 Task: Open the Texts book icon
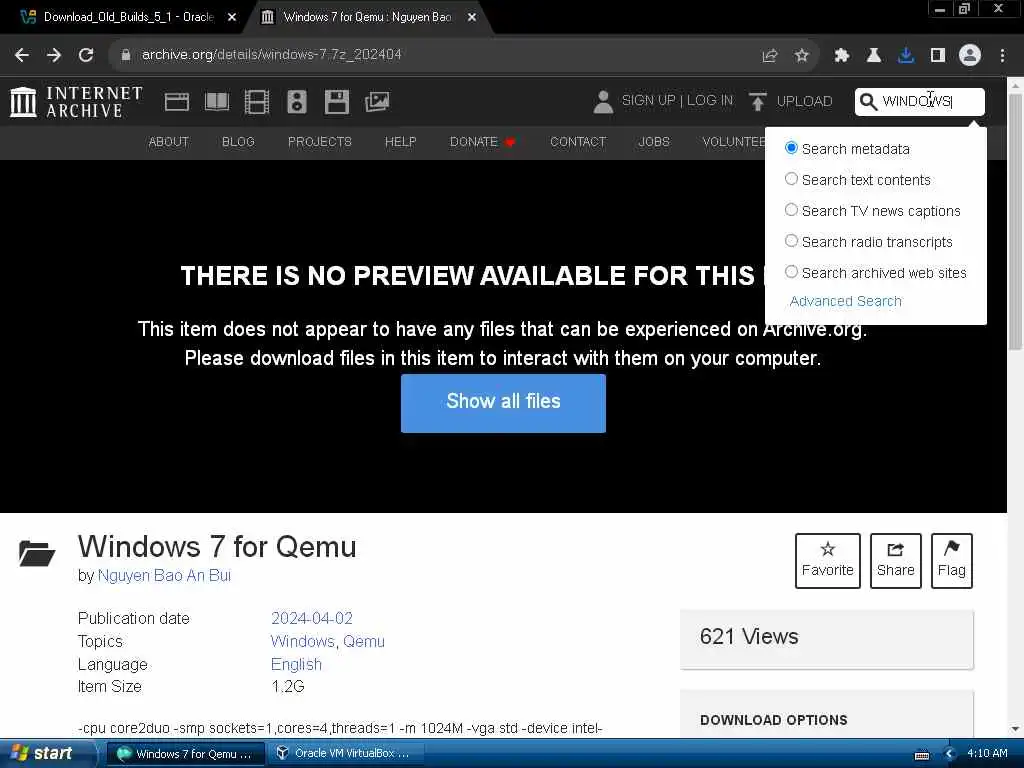tap(217, 102)
